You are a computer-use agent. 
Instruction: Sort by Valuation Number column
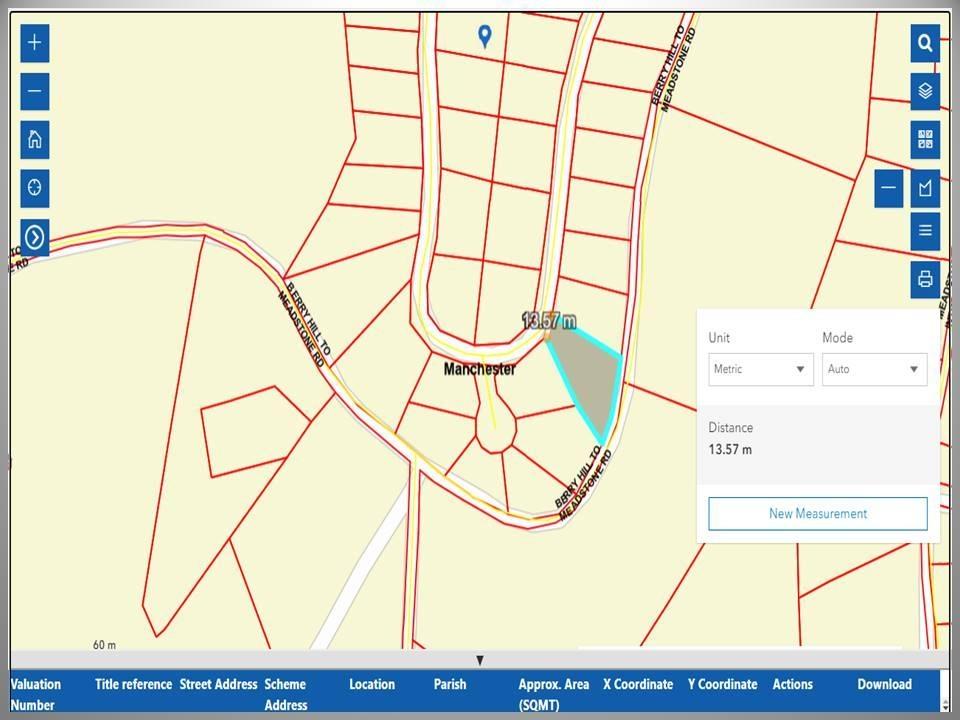point(36,694)
